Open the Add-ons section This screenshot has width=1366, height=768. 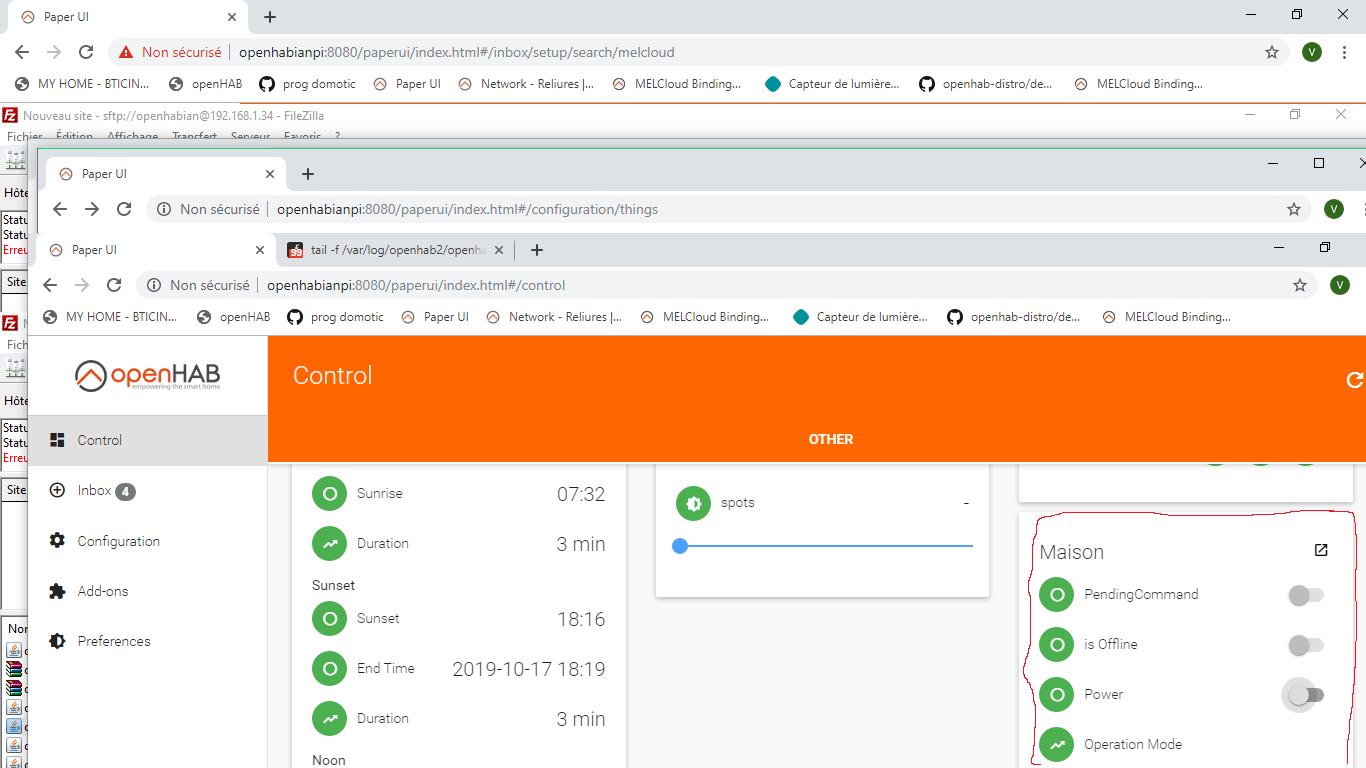102,591
